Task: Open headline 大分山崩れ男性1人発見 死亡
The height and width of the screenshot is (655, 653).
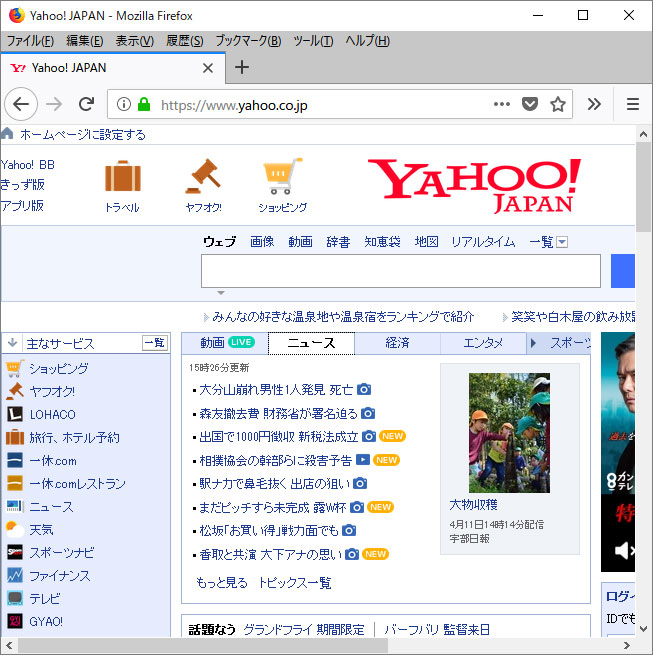Action: tap(276, 390)
